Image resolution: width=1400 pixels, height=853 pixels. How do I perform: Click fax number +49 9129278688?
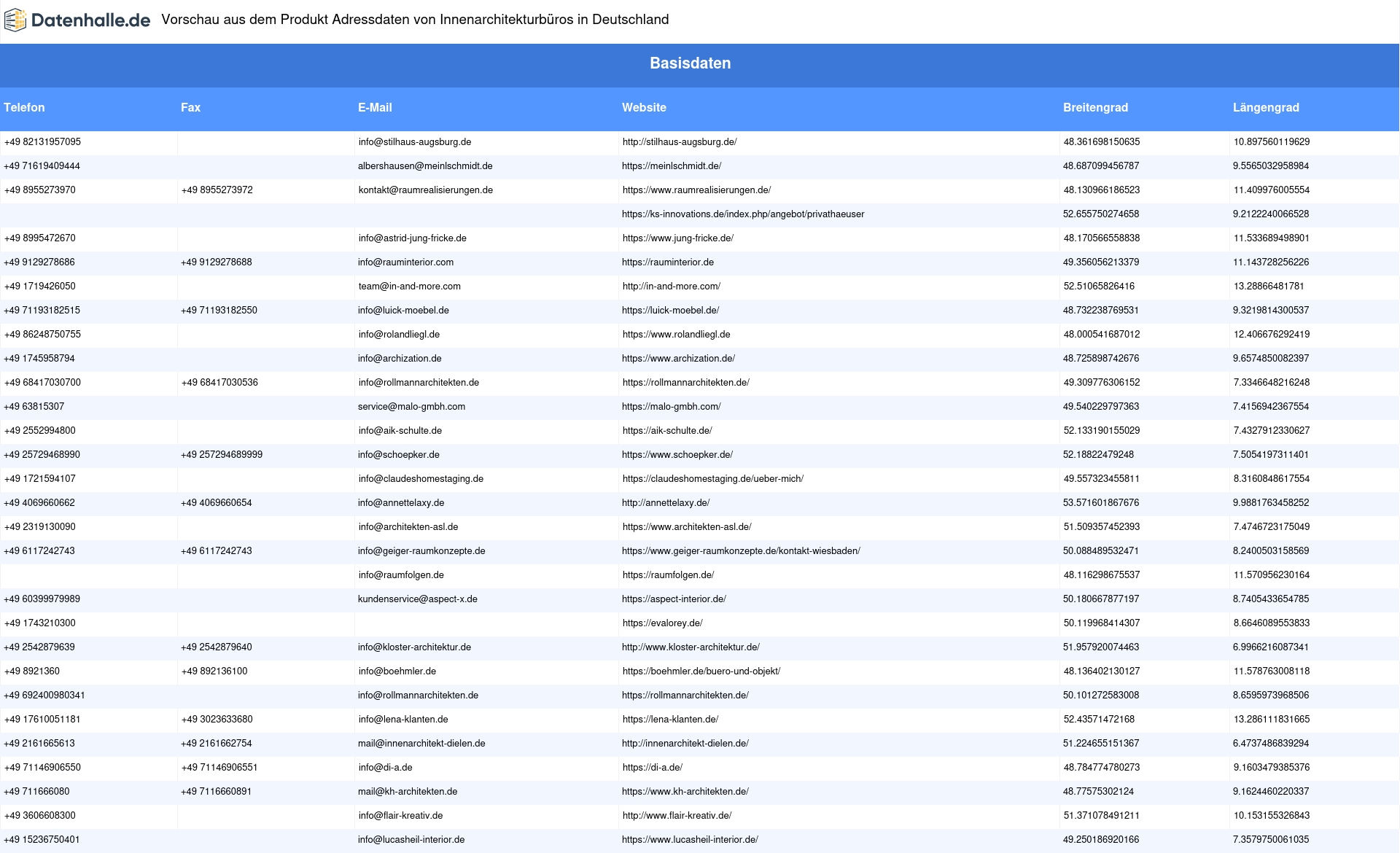pos(217,262)
